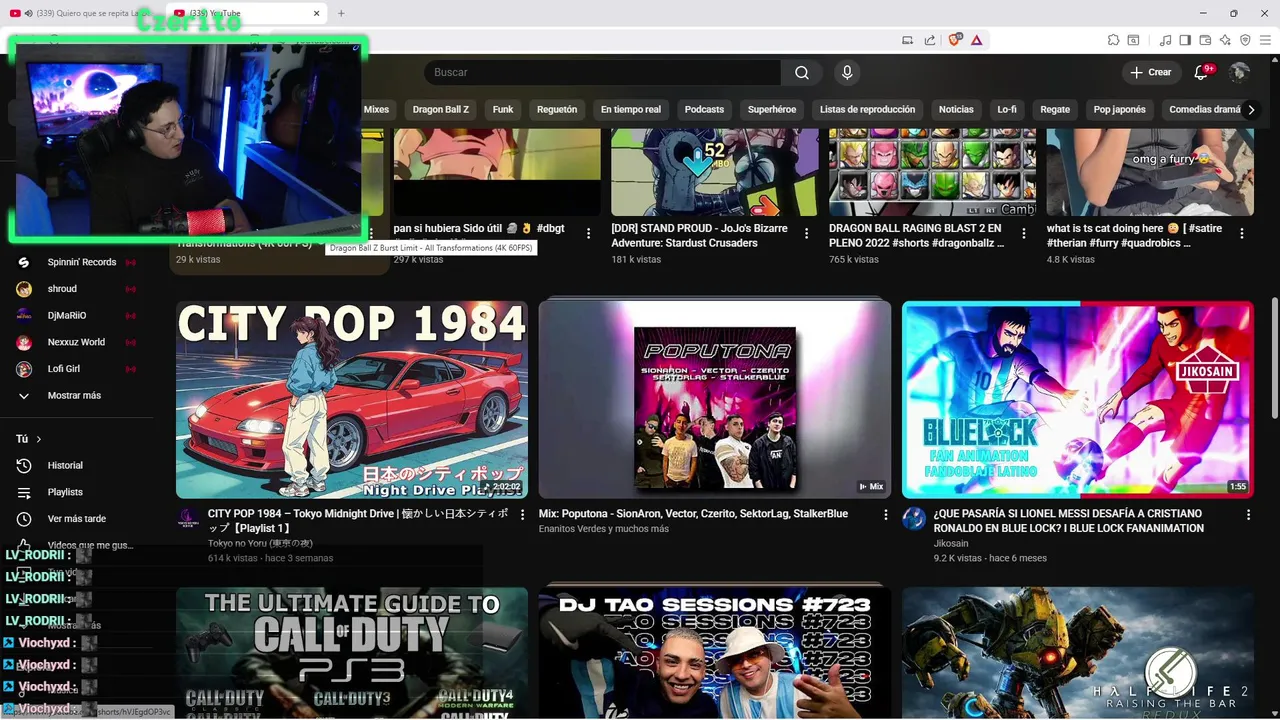Open the Messi vs Cristiano Blue Lock title link
This screenshot has width=1280, height=720.
point(1068,520)
